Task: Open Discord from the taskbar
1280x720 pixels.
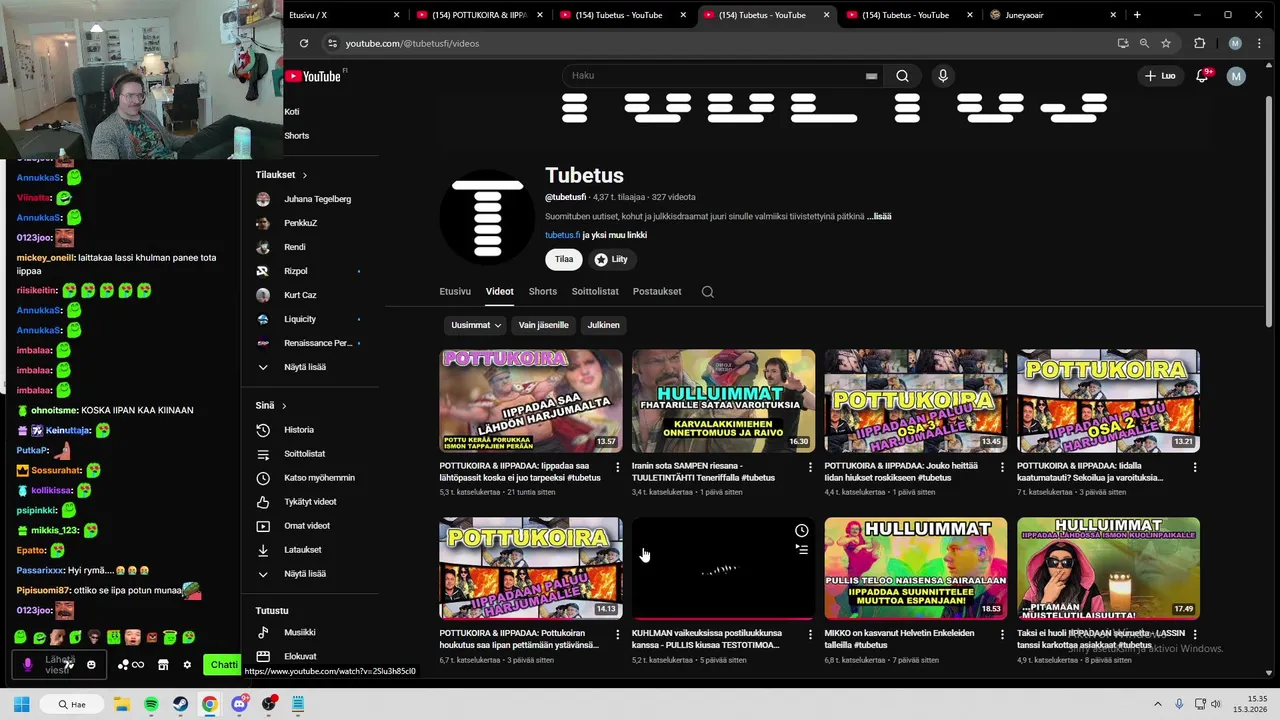Action: coord(239,704)
